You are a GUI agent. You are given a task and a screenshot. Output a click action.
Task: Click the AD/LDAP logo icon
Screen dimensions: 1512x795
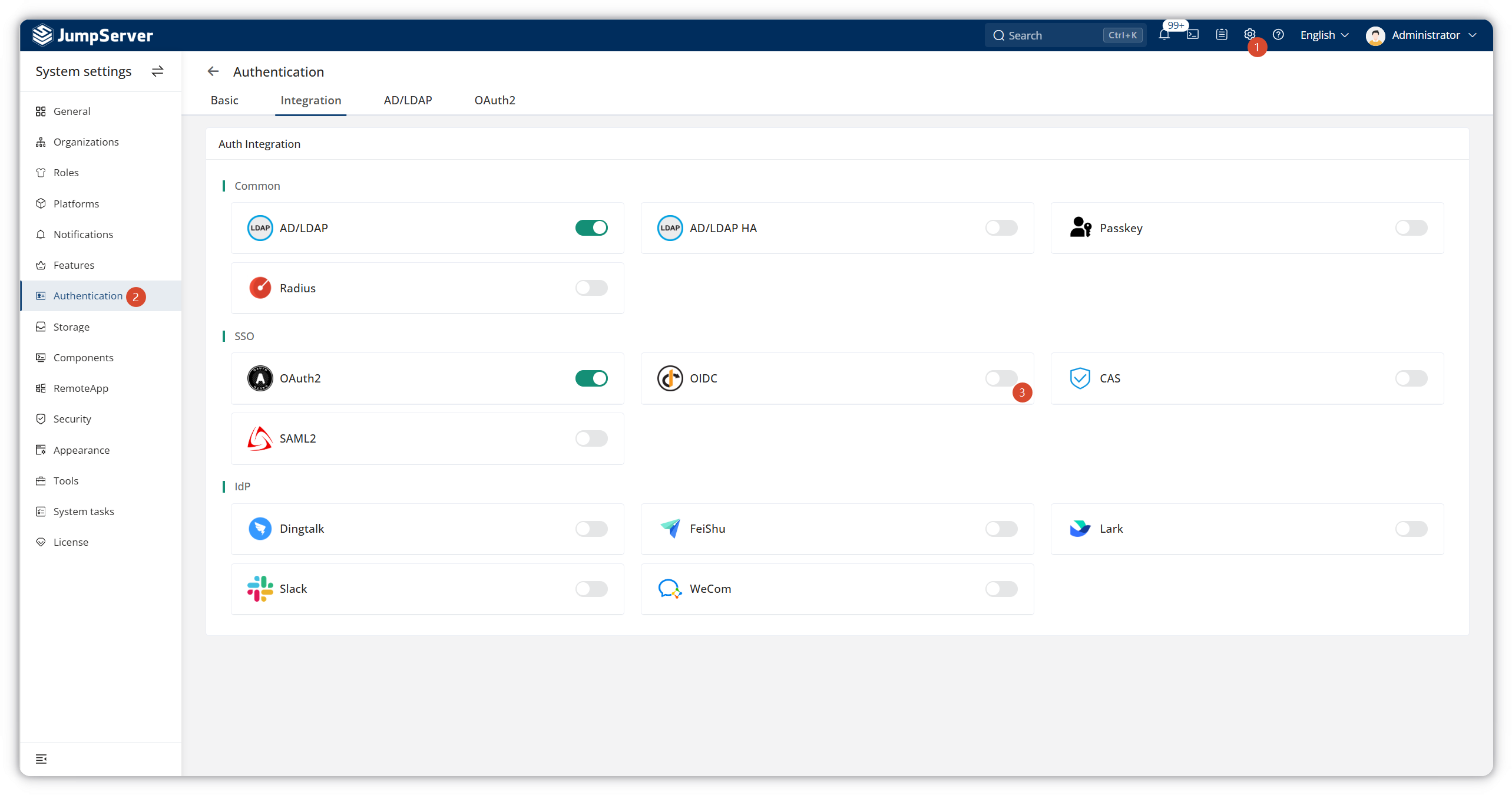click(260, 228)
